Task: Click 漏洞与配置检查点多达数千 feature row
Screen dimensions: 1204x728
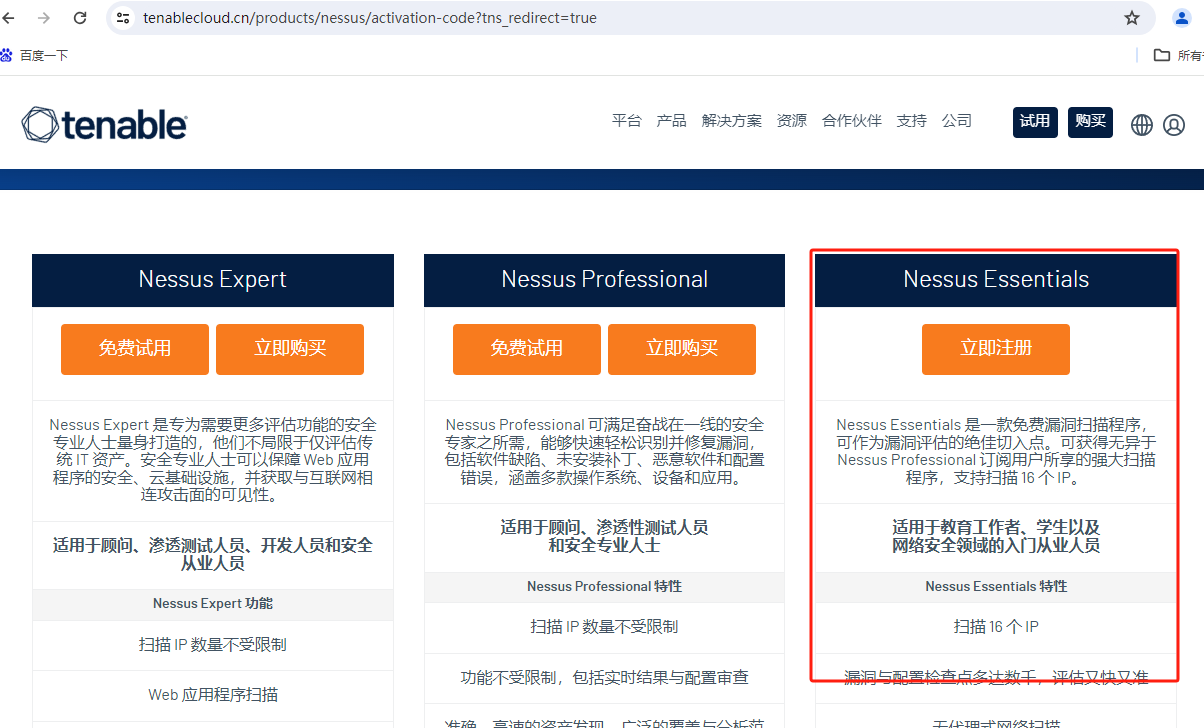Action: (996, 678)
